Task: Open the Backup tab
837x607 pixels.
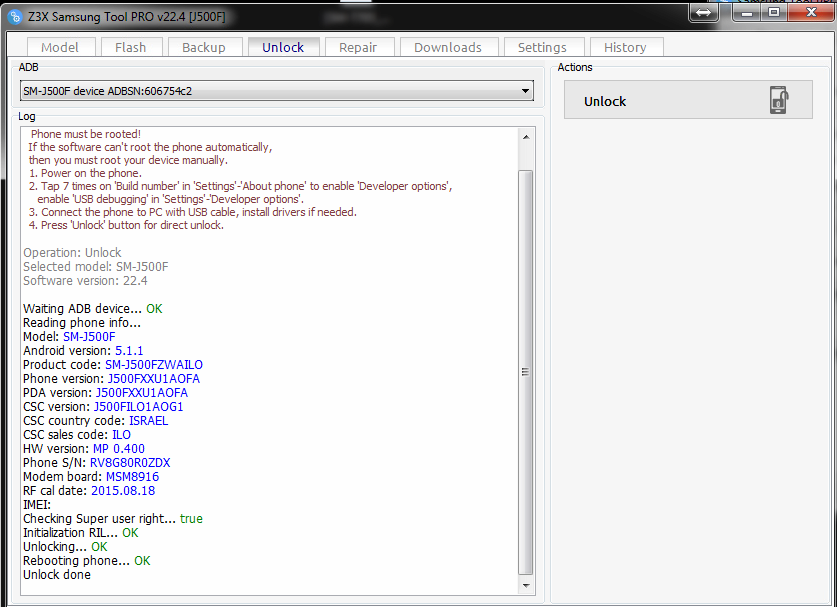Action: (204, 47)
